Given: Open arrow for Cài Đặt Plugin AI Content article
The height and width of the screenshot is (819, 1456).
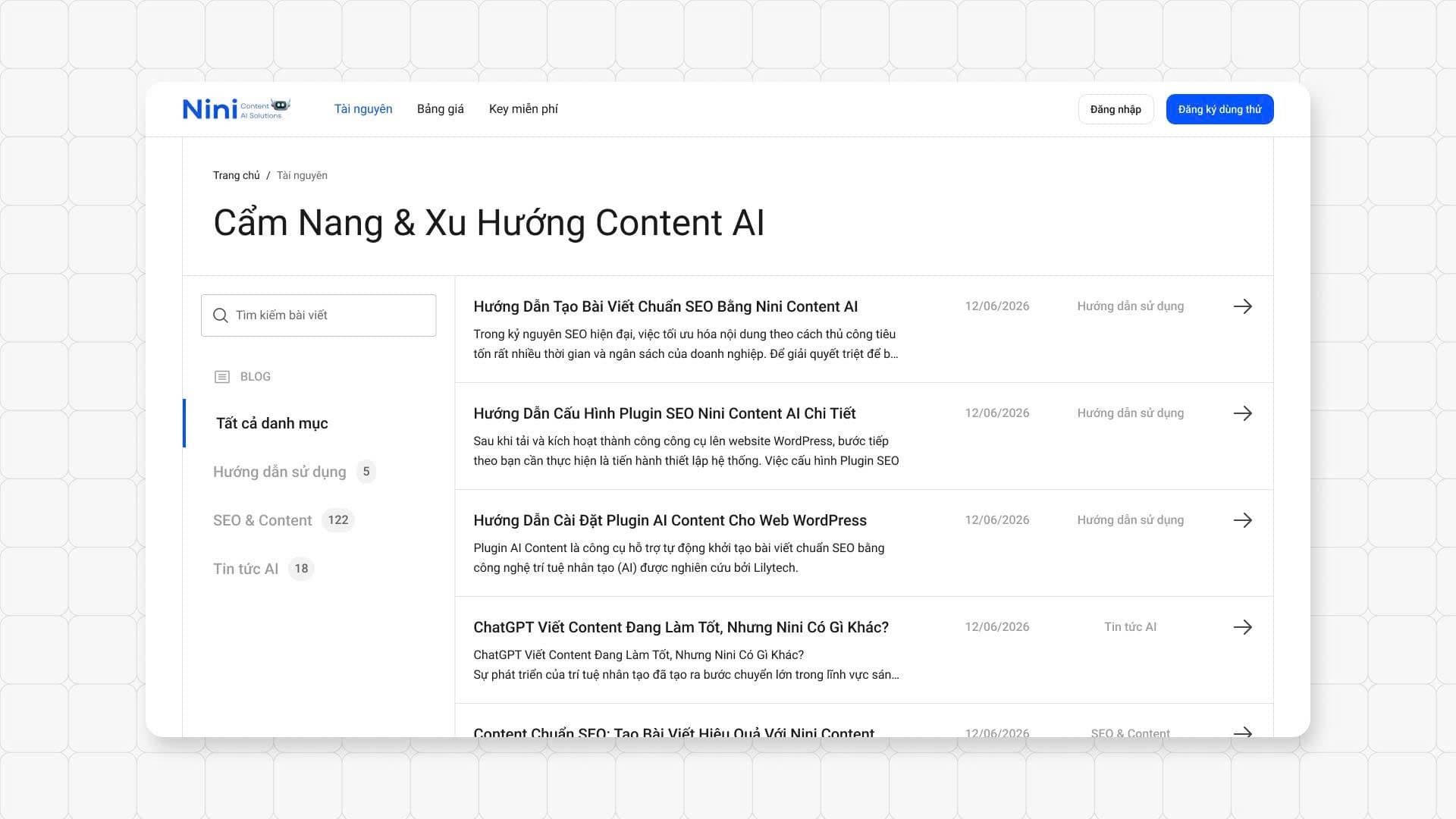Looking at the screenshot, I should tap(1242, 520).
